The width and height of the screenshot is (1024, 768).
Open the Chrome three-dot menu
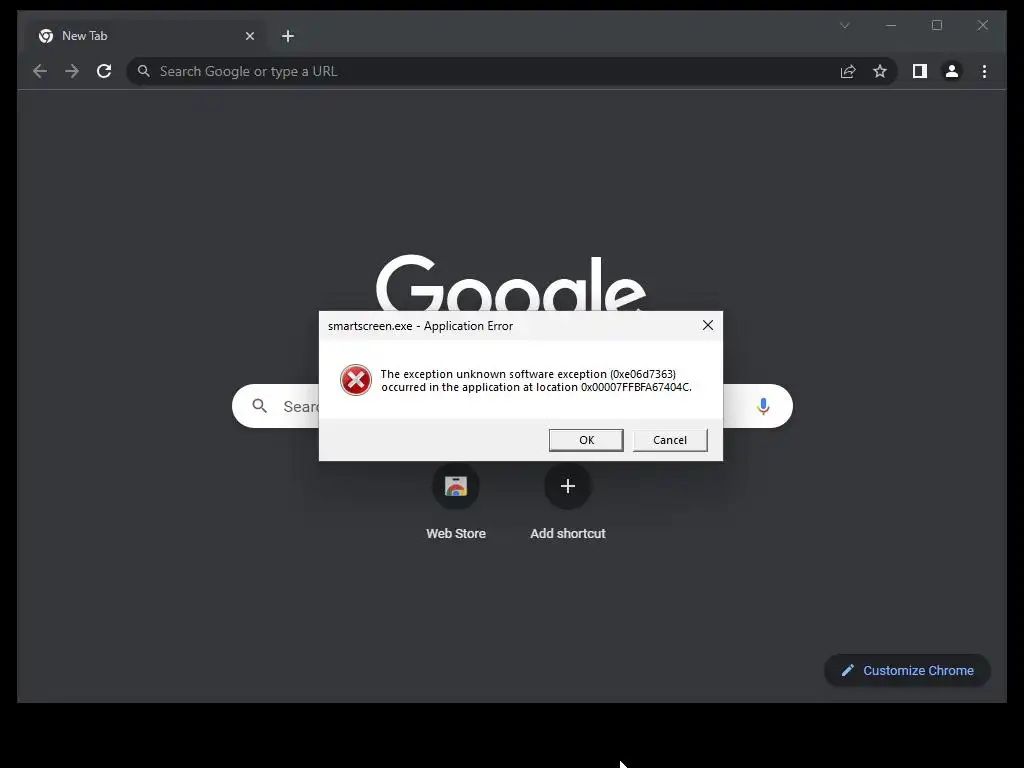point(984,71)
